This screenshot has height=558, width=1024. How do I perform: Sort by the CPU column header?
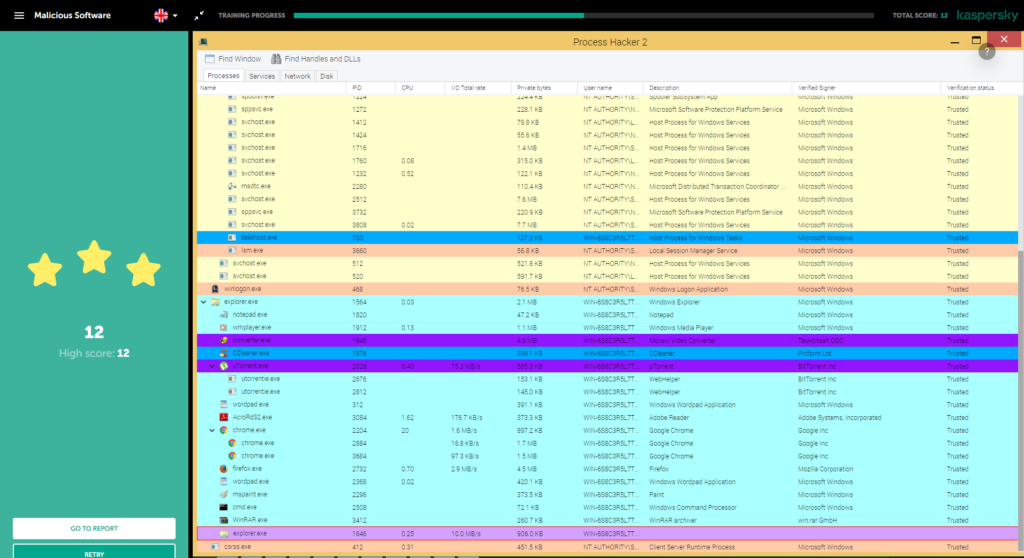[420, 88]
